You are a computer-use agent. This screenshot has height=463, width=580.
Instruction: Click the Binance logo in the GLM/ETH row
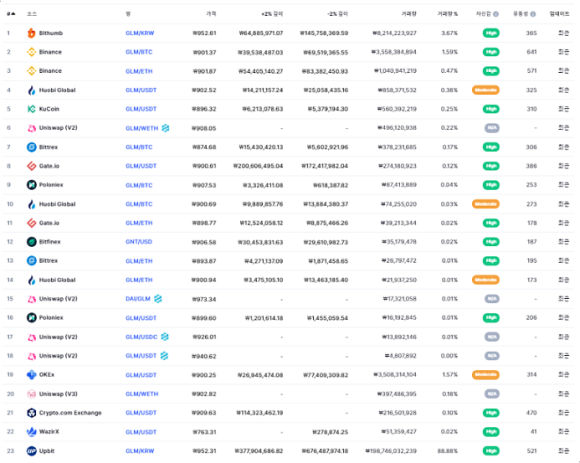click(31, 71)
